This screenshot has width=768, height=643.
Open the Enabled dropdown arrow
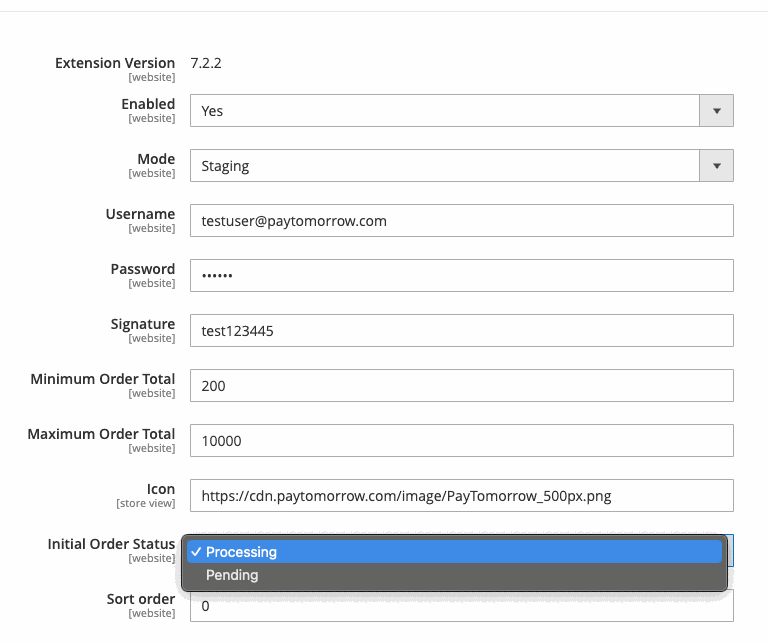[x=716, y=111]
